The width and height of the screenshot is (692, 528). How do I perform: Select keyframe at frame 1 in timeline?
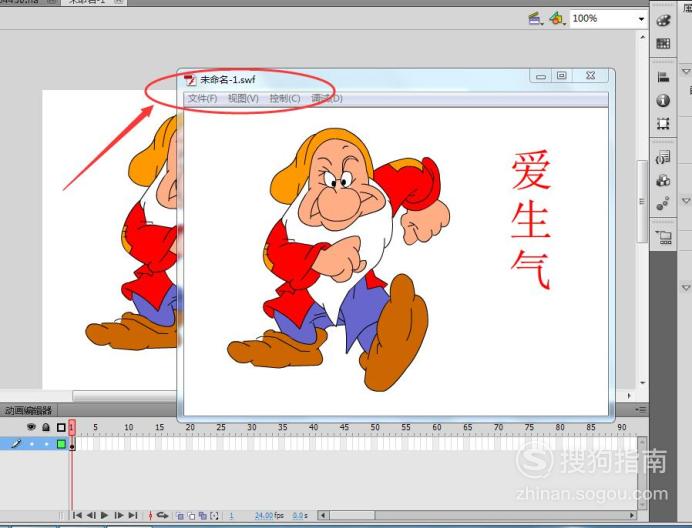72,444
